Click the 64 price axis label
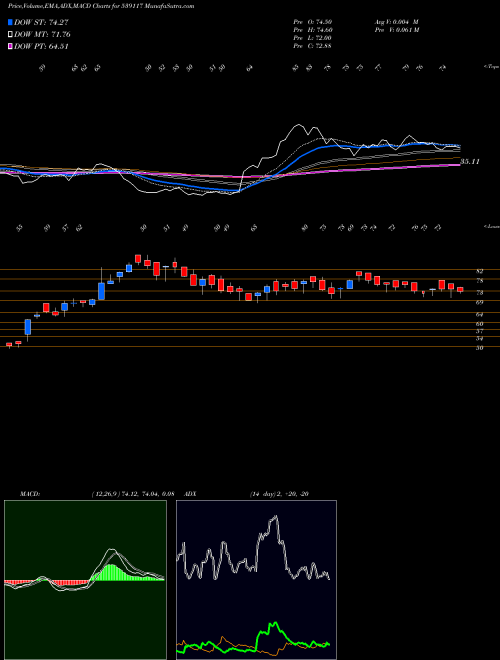The height and width of the screenshot is (660, 500). click(479, 314)
